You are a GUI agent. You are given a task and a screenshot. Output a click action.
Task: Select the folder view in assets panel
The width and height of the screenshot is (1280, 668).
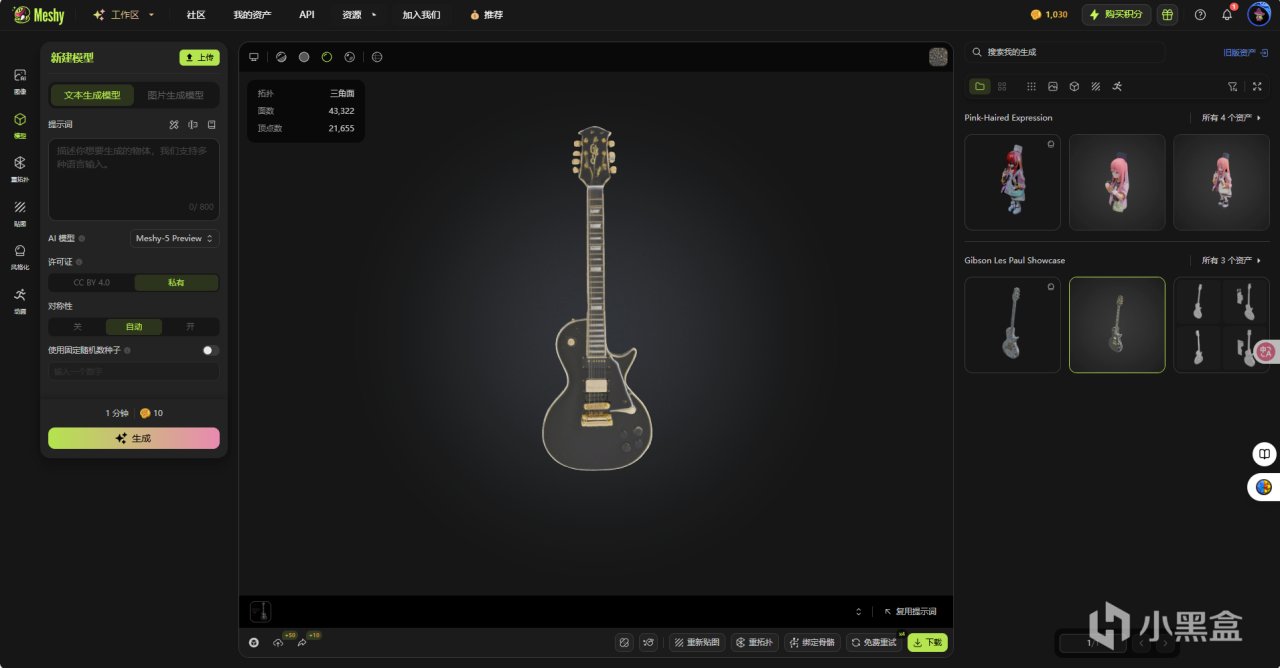[x=980, y=87]
